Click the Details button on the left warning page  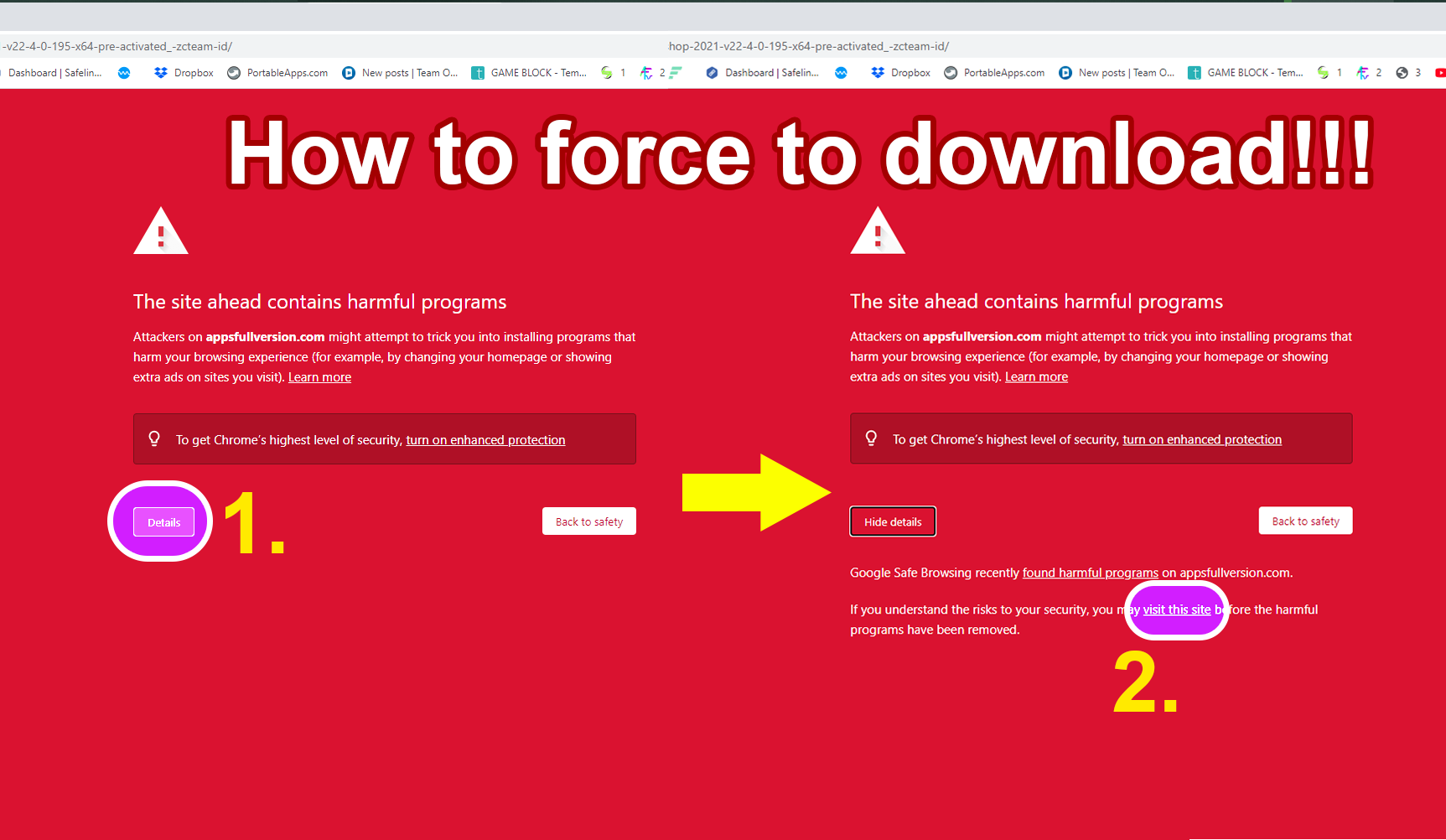pos(164,522)
